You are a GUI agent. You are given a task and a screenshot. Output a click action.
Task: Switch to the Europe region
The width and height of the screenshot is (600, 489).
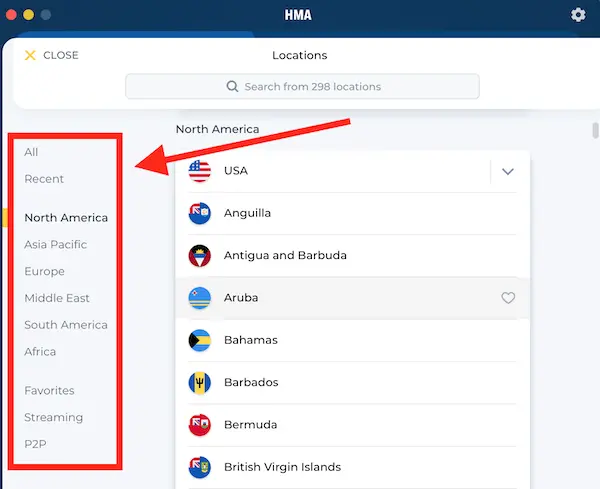(x=44, y=271)
